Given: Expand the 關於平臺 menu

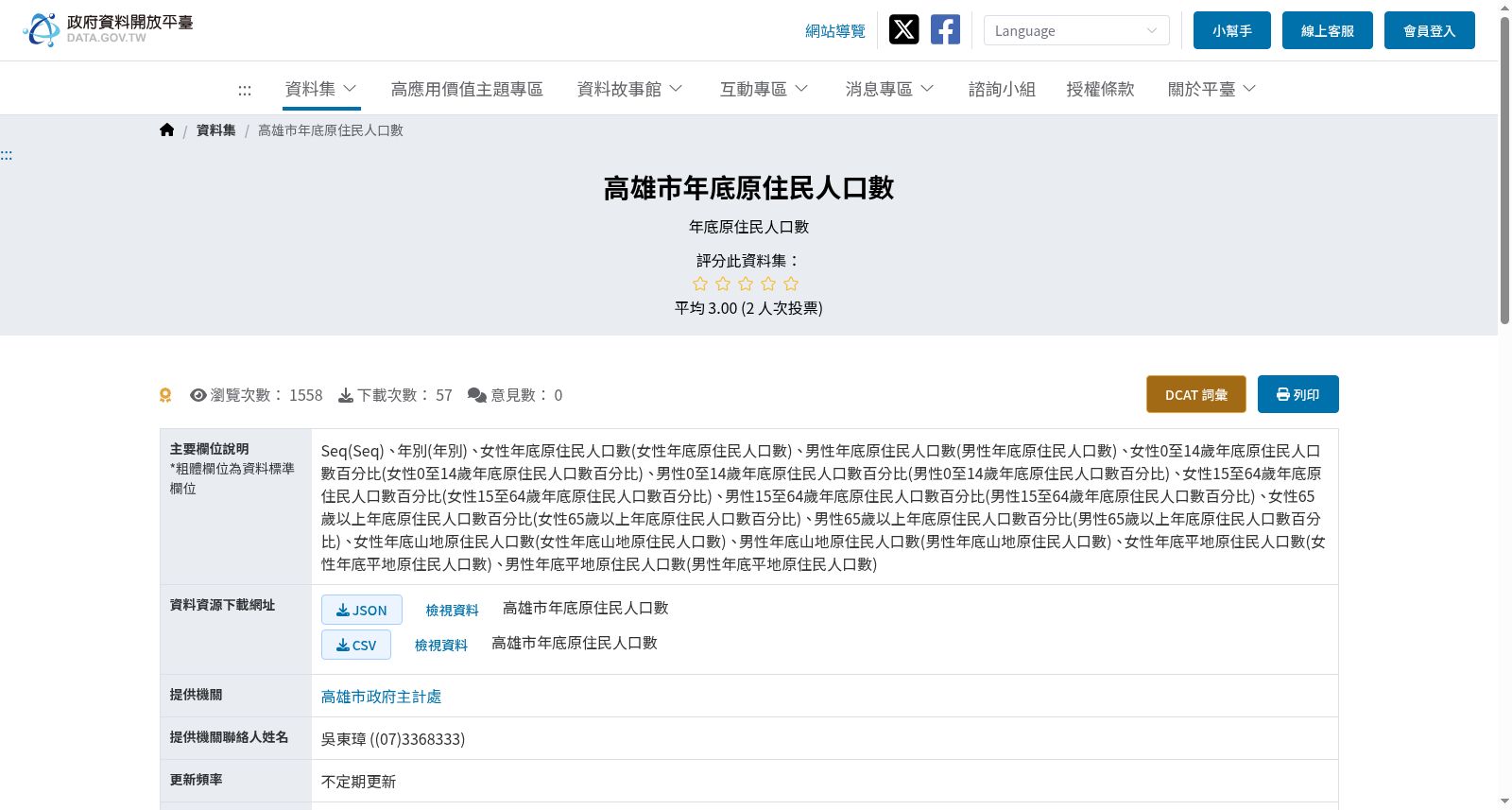Looking at the screenshot, I should (1212, 89).
